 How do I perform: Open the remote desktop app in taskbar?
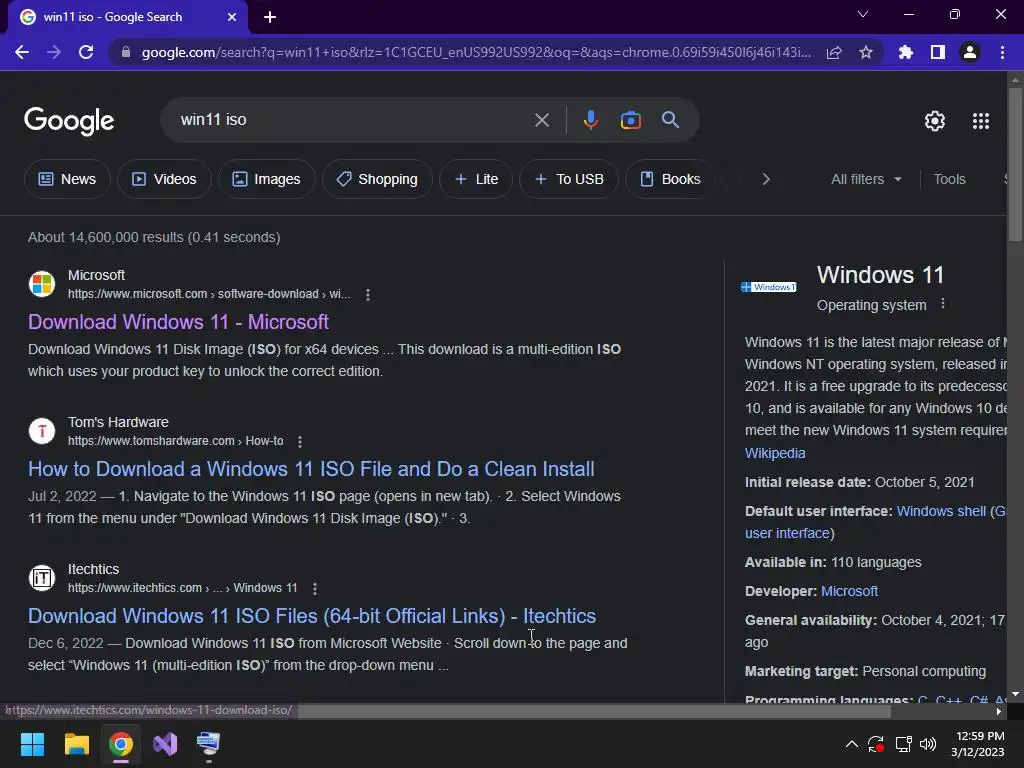tap(208, 744)
